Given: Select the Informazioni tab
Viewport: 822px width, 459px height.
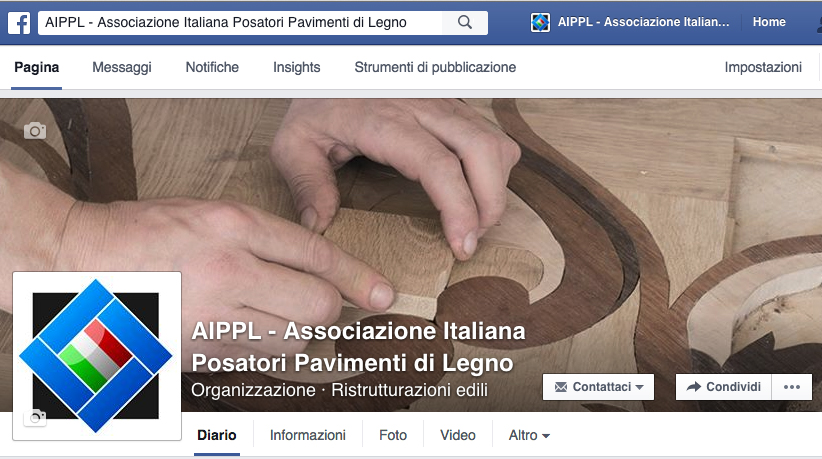Looking at the screenshot, I should (x=308, y=435).
